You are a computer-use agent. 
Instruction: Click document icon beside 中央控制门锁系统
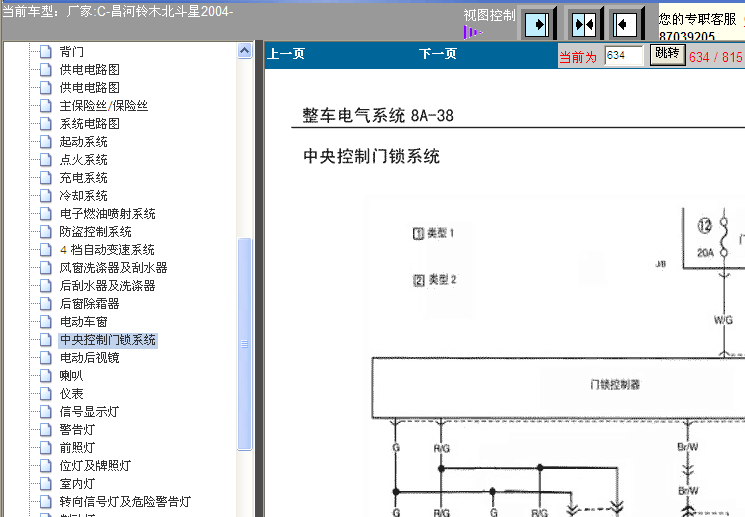point(46,340)
